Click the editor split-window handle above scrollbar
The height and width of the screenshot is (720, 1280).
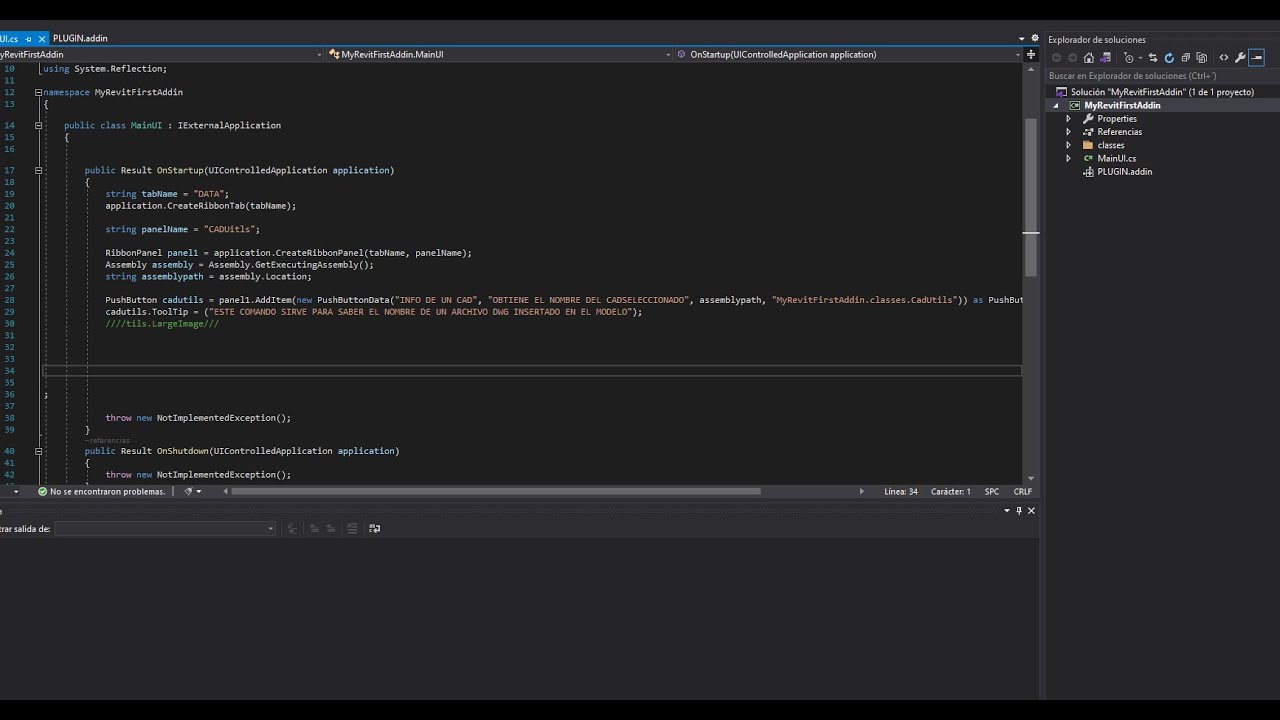point(1031,54)
